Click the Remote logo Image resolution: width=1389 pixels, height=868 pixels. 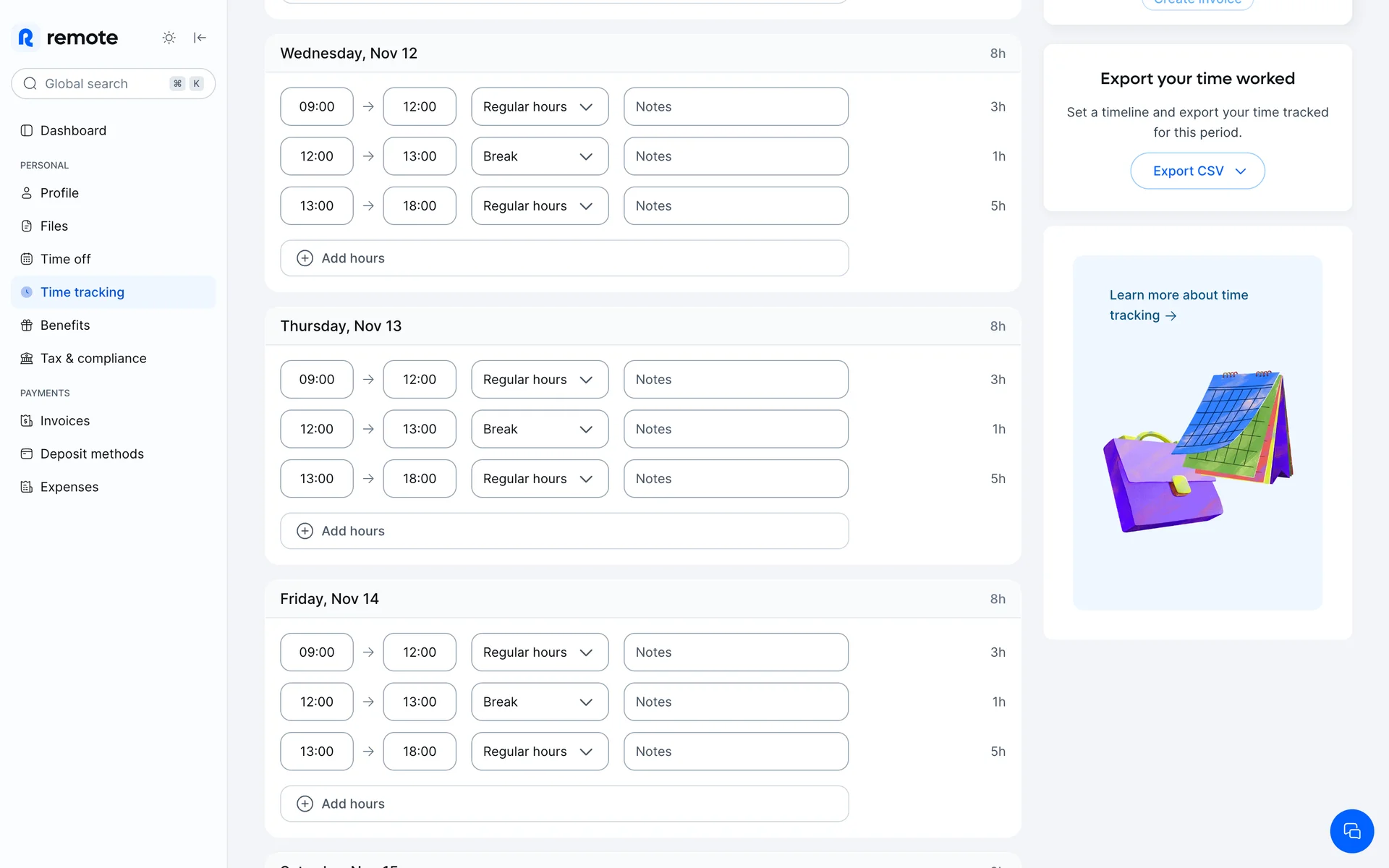68,38
